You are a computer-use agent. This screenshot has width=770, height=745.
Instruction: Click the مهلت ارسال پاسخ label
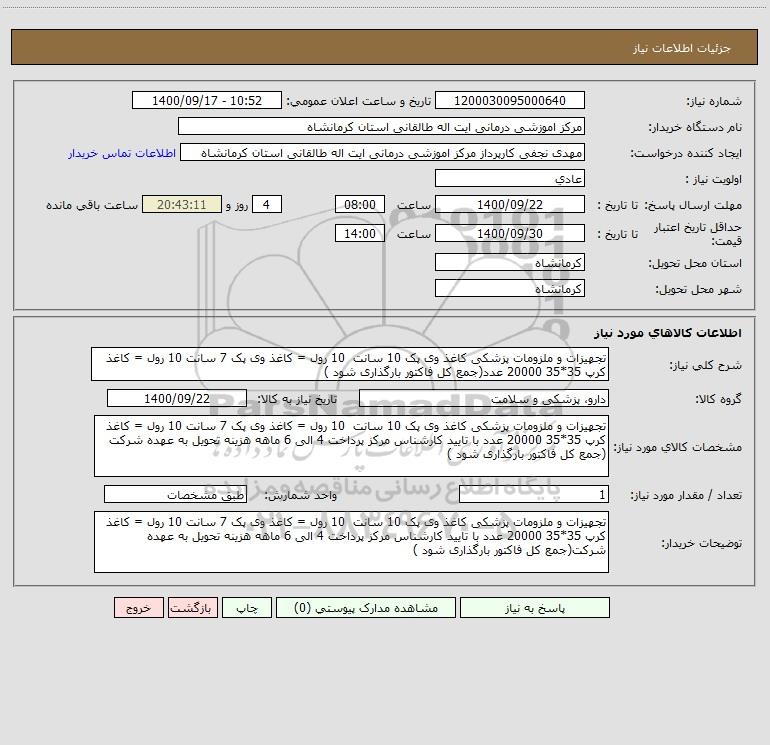coord(693,205)
